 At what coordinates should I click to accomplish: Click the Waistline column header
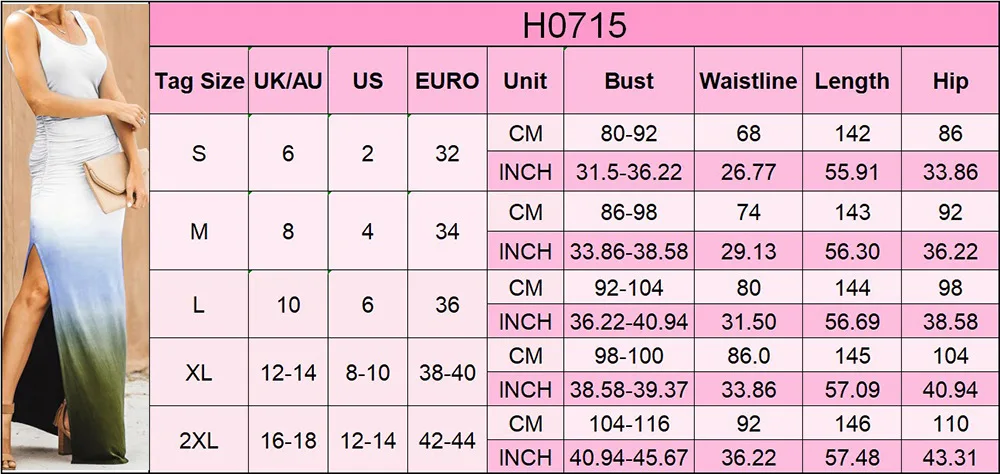pos(748,81)
